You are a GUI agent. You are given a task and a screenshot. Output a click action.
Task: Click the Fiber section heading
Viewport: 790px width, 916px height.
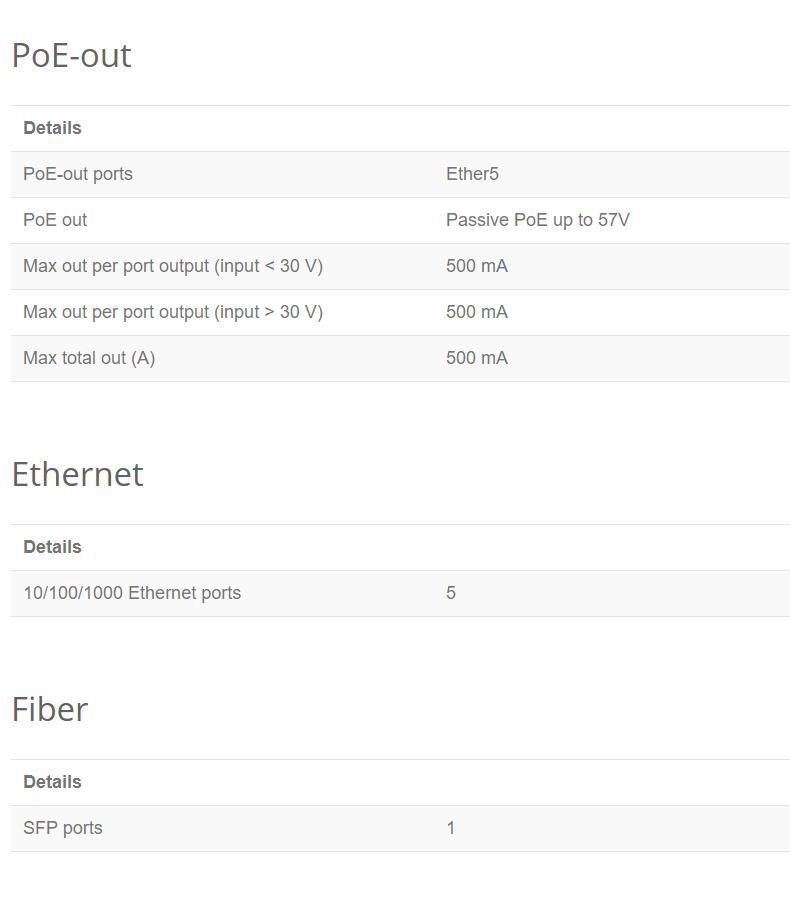(50, 710)
